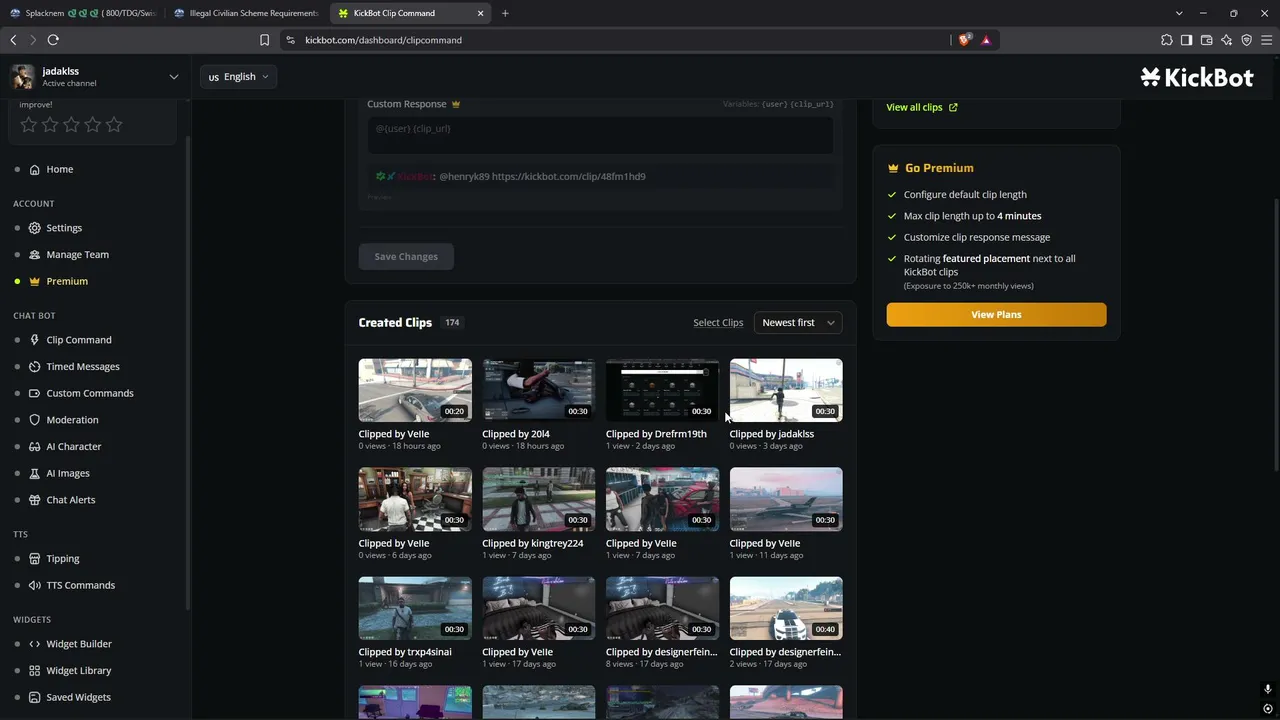
Task: Click the microphone icon at bottom right
Action: point(1268,690)
